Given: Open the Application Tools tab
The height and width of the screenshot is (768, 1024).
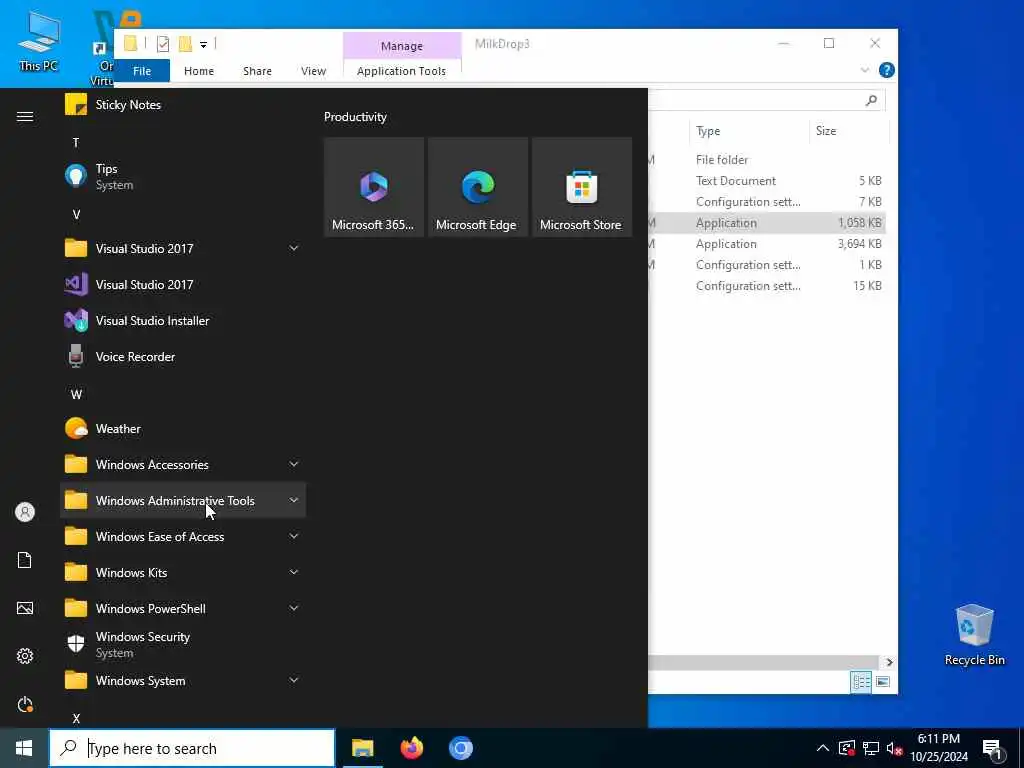Looking at the screenshot, I should [402, 71].
